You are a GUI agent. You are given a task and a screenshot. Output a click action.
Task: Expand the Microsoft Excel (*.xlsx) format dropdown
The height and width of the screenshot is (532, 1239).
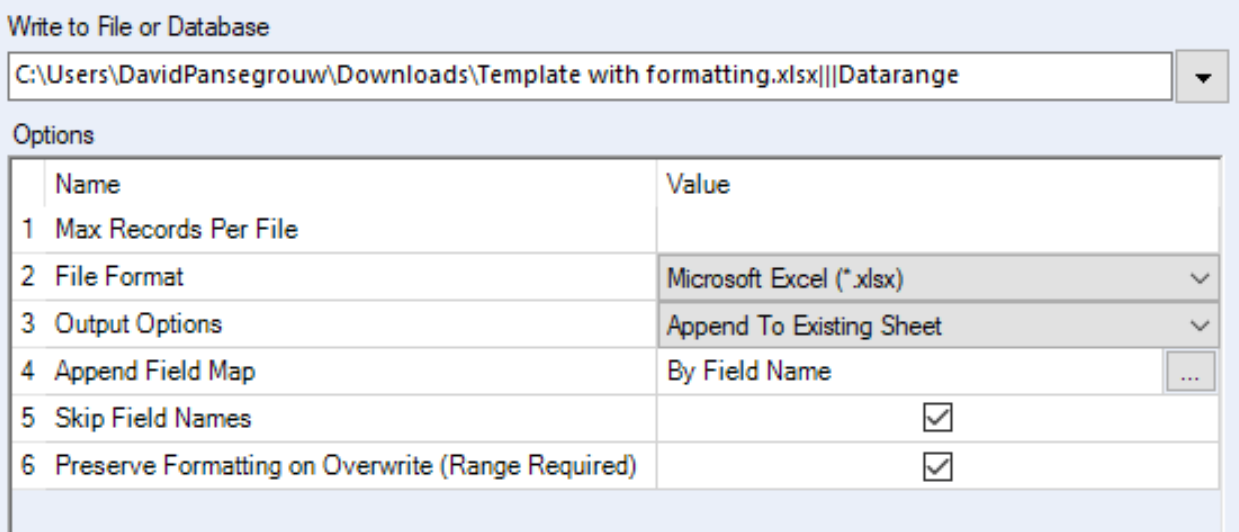coord(1203,279)
